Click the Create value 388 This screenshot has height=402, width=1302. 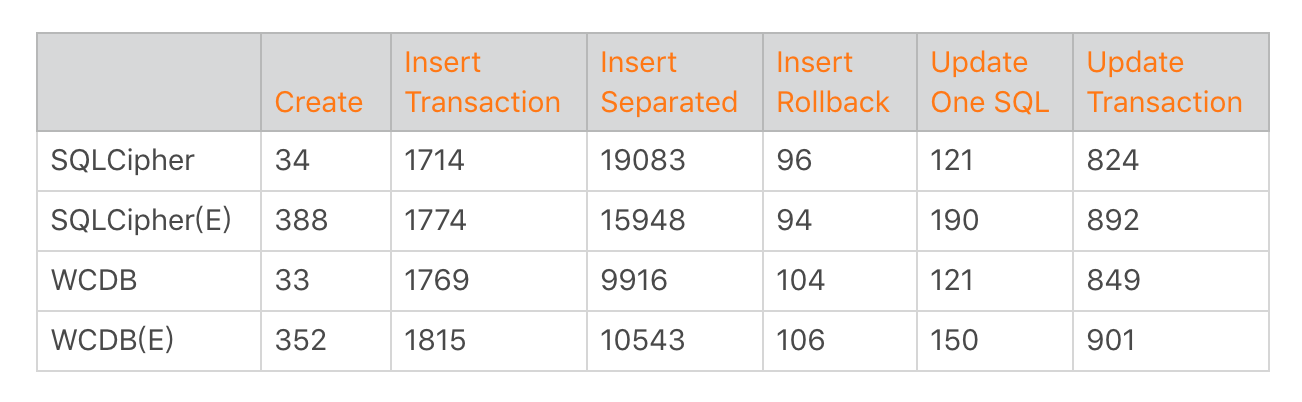coord(301,220)
